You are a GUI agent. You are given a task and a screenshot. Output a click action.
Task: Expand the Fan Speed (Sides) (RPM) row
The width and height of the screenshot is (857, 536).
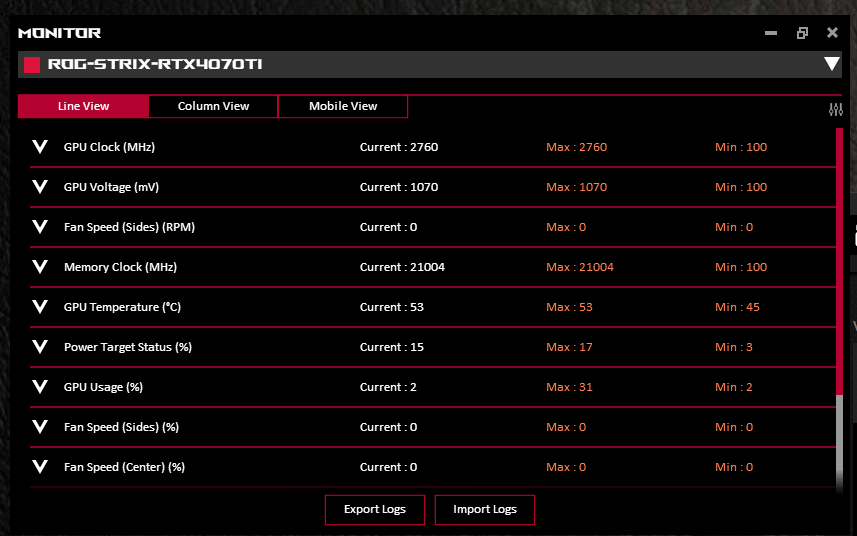[x=40, y=226]
